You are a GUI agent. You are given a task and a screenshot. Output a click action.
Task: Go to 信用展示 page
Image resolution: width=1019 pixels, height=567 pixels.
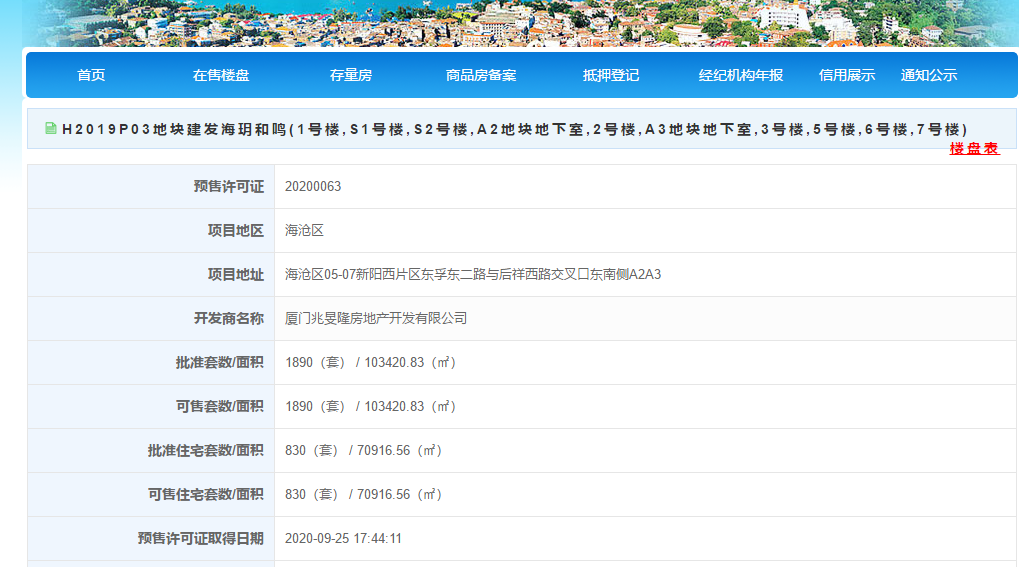pyautogui.click(x=847, y=75)
